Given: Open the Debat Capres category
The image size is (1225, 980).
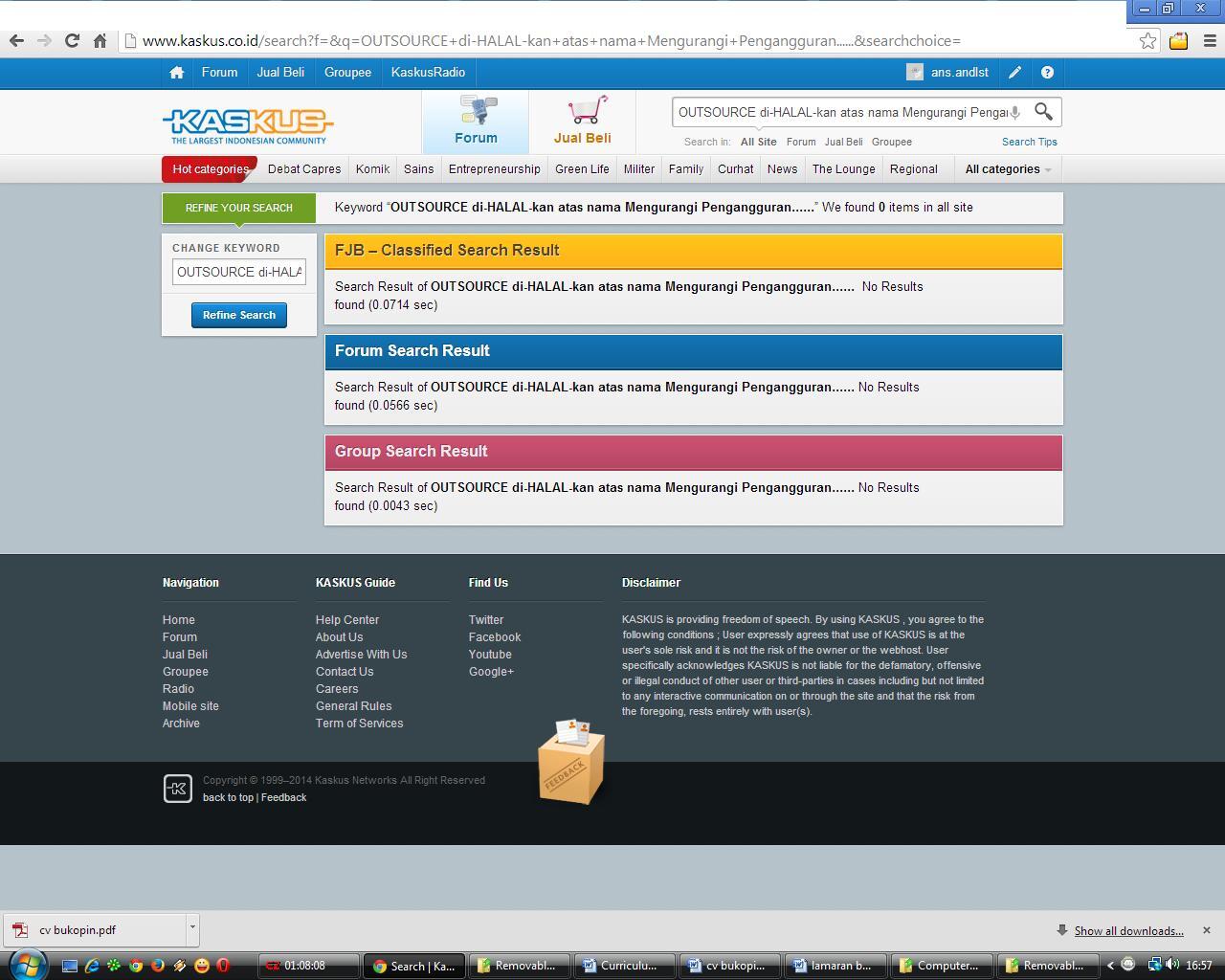Looking at the screenshot, I should pyautogui.click(x=304, y=169).
